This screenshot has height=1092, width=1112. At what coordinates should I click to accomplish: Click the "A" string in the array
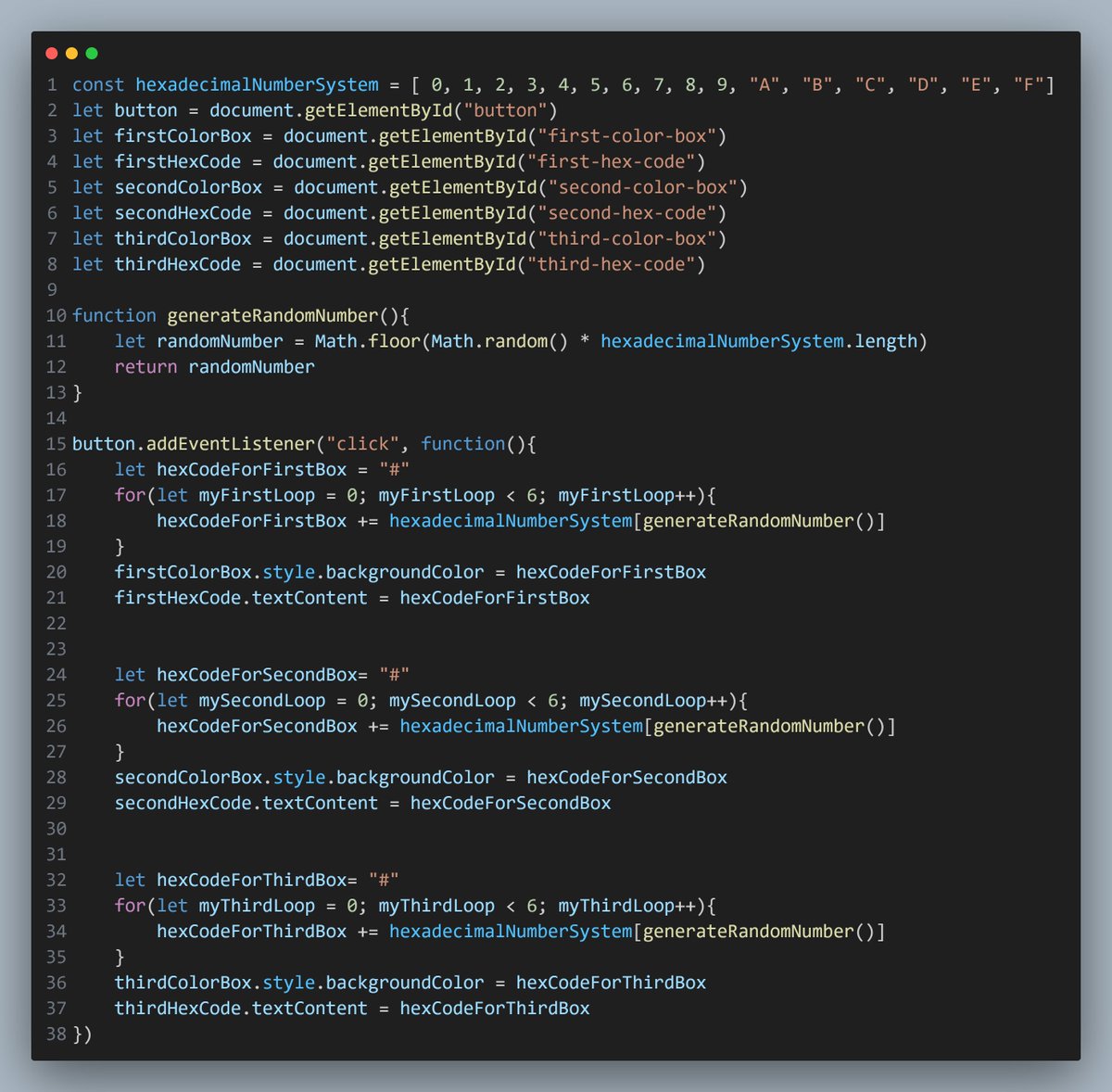(x=764, y=85)
